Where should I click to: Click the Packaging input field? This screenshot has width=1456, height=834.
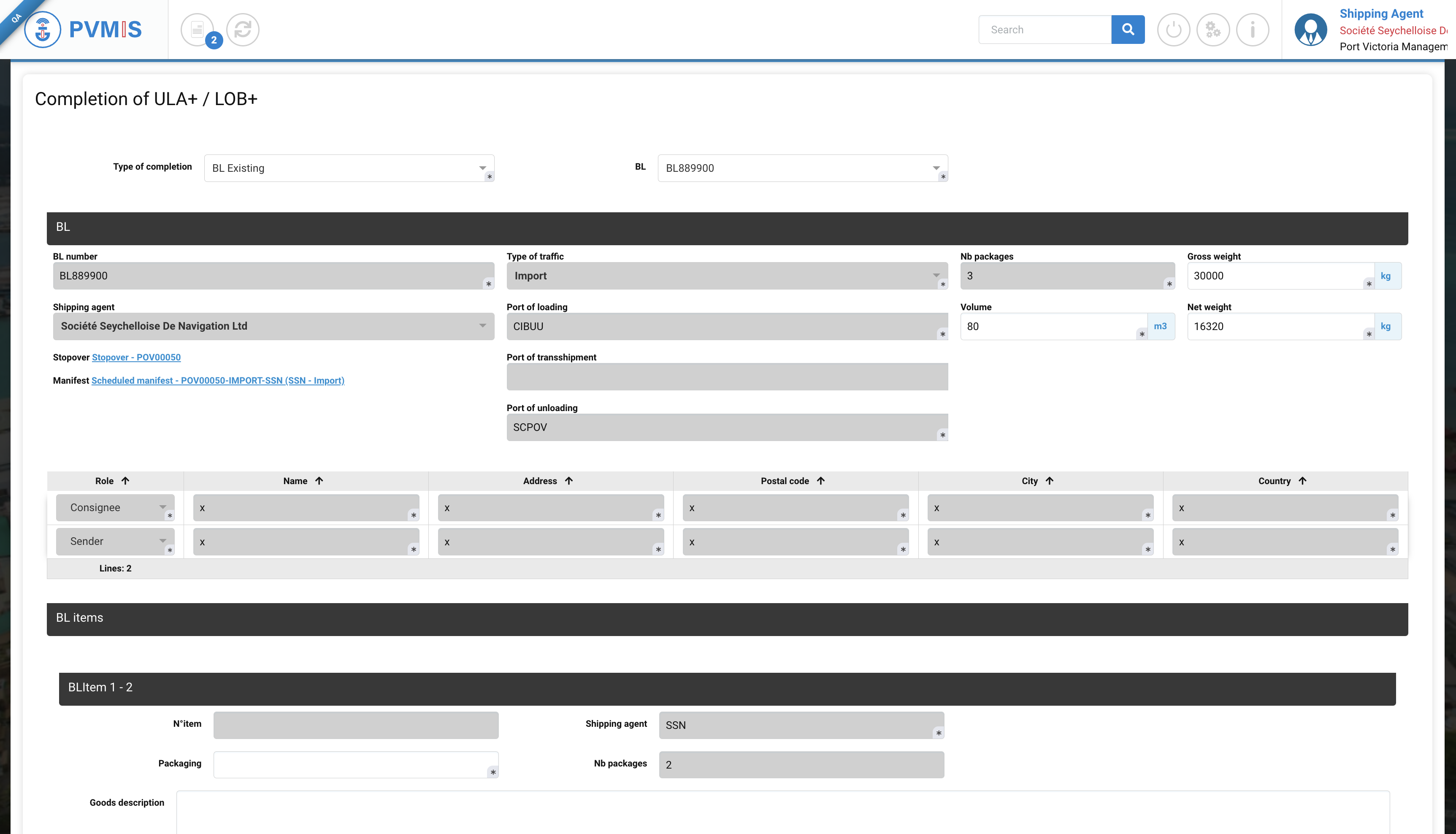(351, 764)
